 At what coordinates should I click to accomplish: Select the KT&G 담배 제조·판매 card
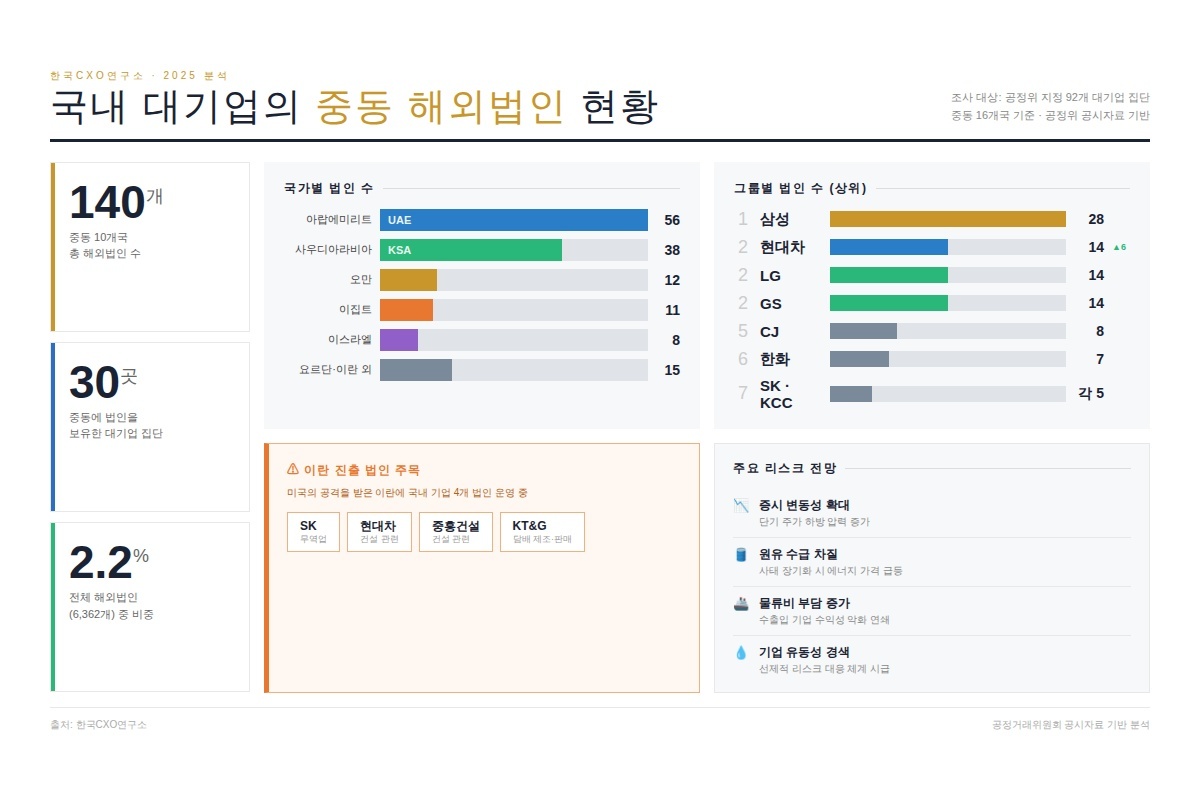point(542,532)
